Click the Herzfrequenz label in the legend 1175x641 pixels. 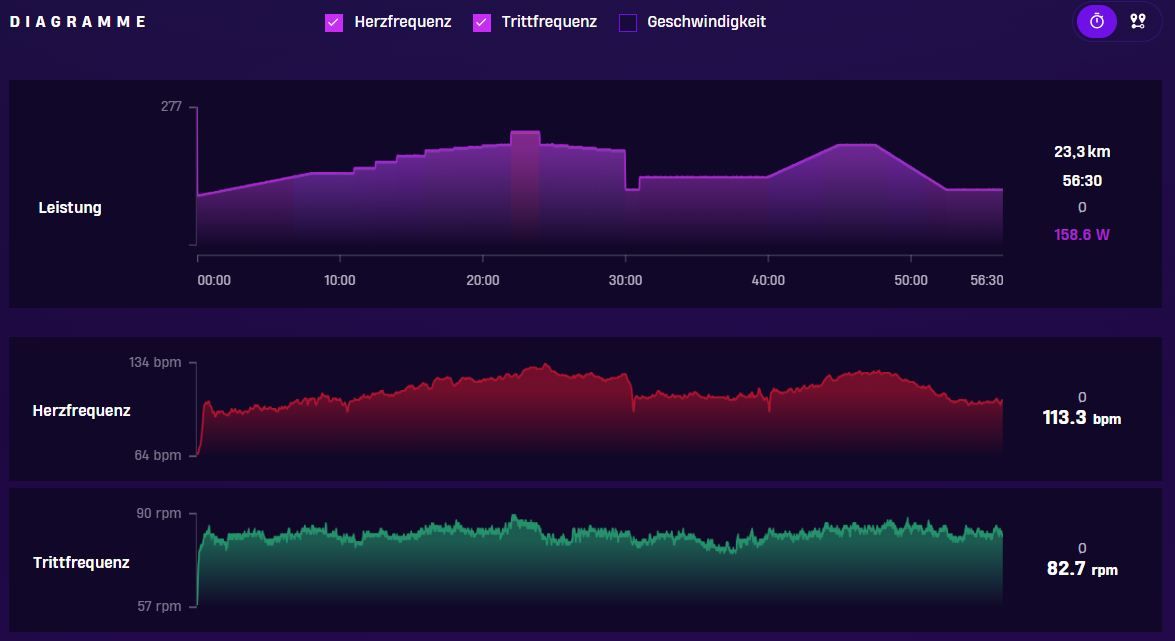click(x=402, y=22)
